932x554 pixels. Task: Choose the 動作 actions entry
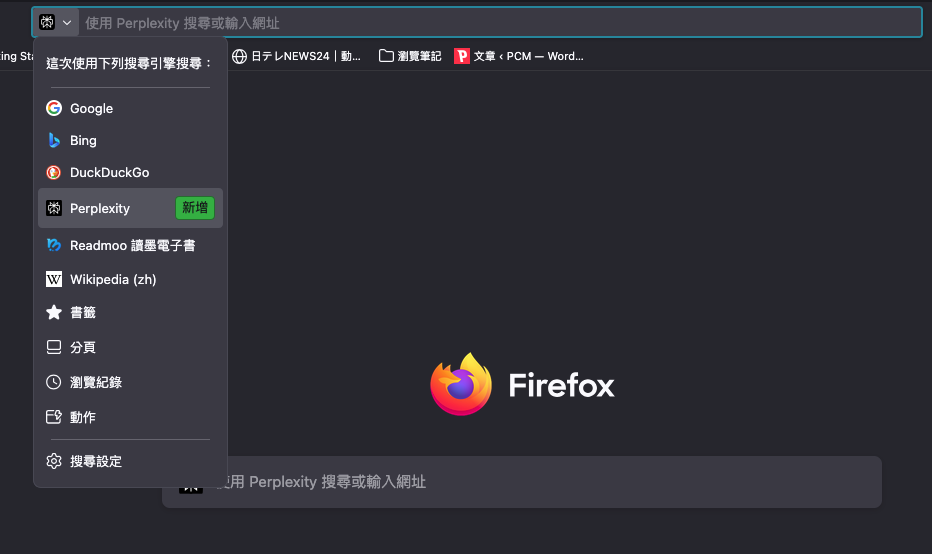click(x=82, y=417)
